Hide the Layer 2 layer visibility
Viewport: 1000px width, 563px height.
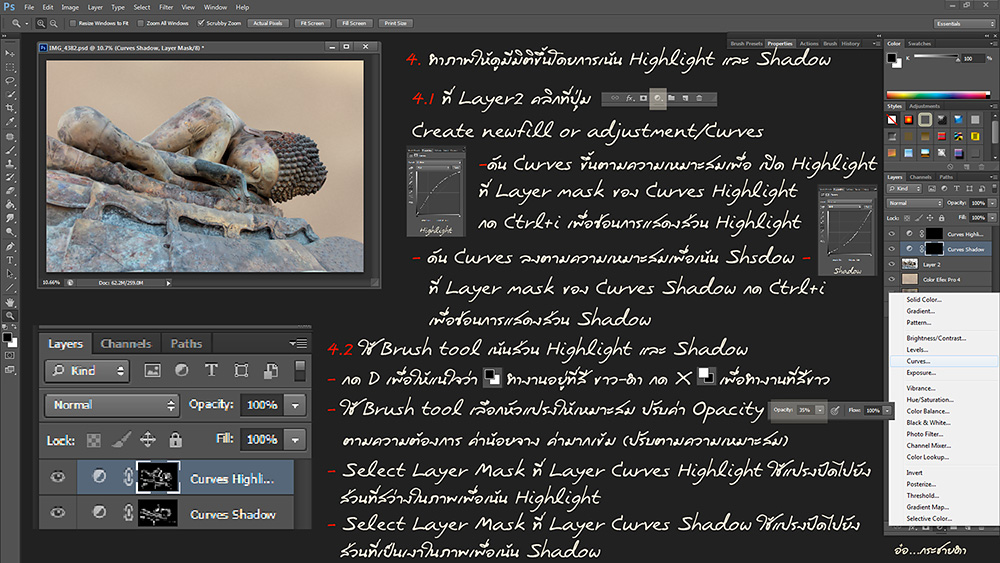pos(892,264)
